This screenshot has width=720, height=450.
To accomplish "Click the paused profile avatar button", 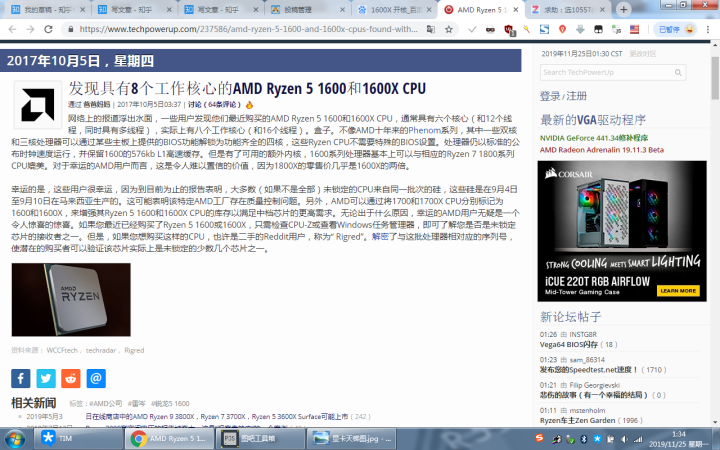I will [x=676, y=29].
